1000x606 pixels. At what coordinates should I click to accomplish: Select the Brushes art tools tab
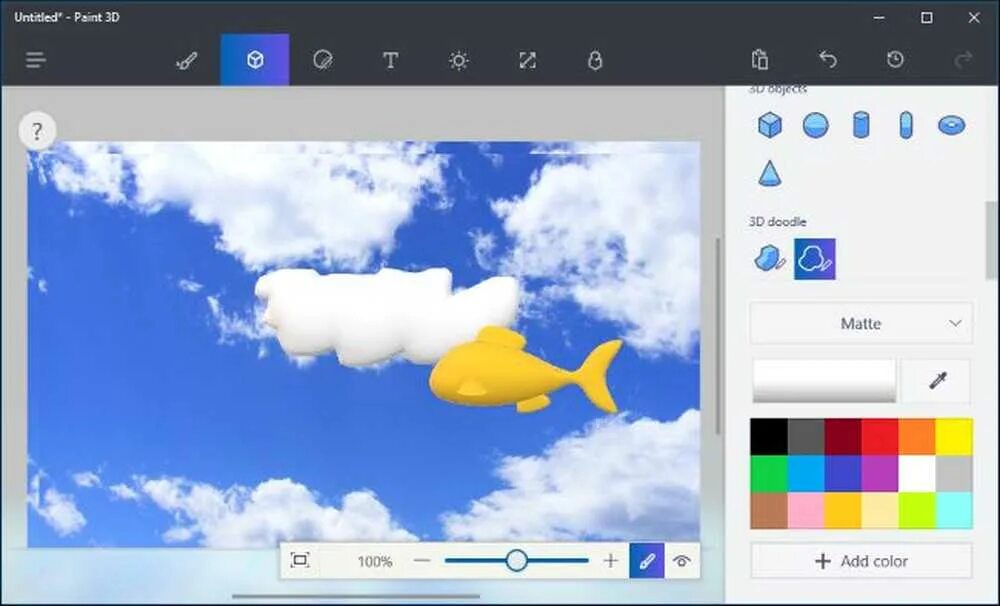187,60
